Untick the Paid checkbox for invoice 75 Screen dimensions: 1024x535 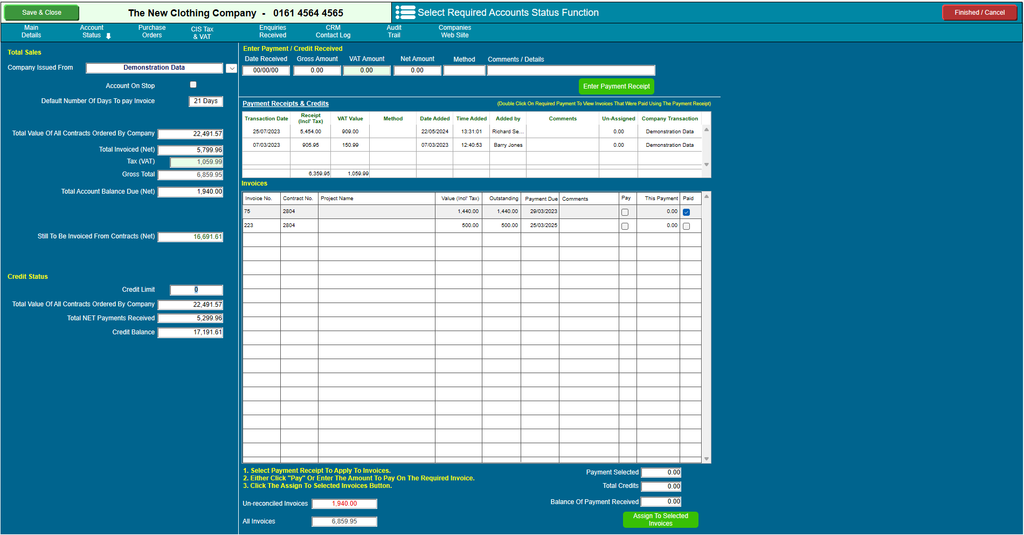click(x=686, y=212)
